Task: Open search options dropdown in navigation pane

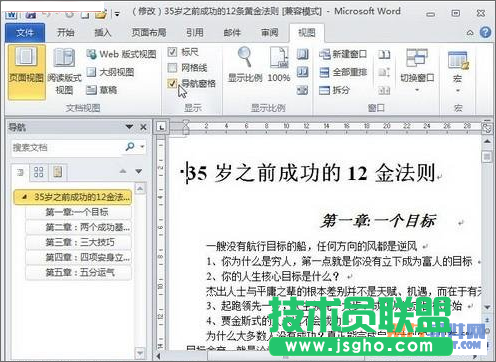Action: [142, 147]
